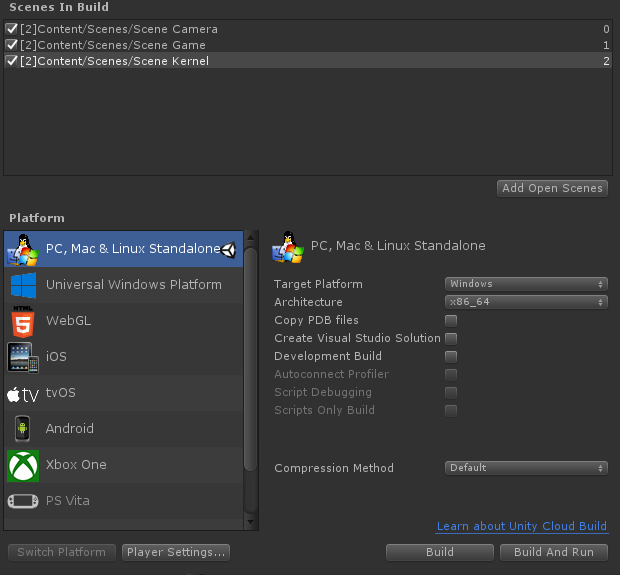Viewport: 620px width, 575px height.
Task: Toggle the Scripts Only Build checkbox
Action: pos(451,410)
